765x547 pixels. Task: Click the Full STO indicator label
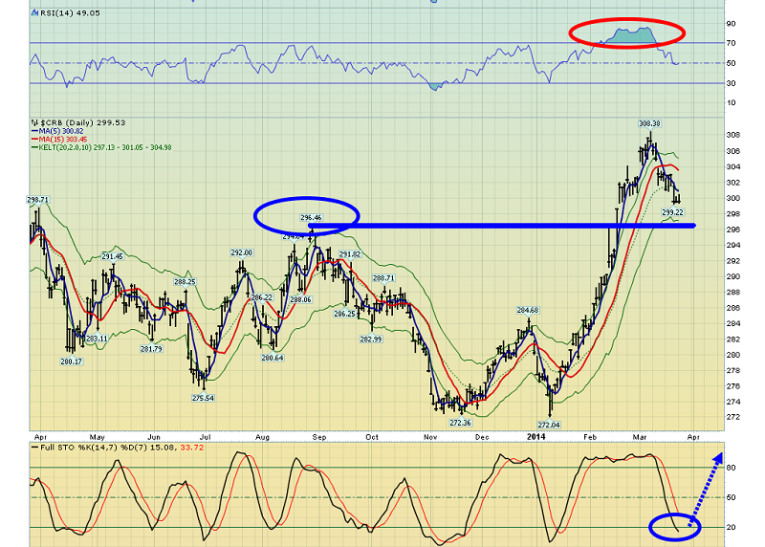(90, 444)
